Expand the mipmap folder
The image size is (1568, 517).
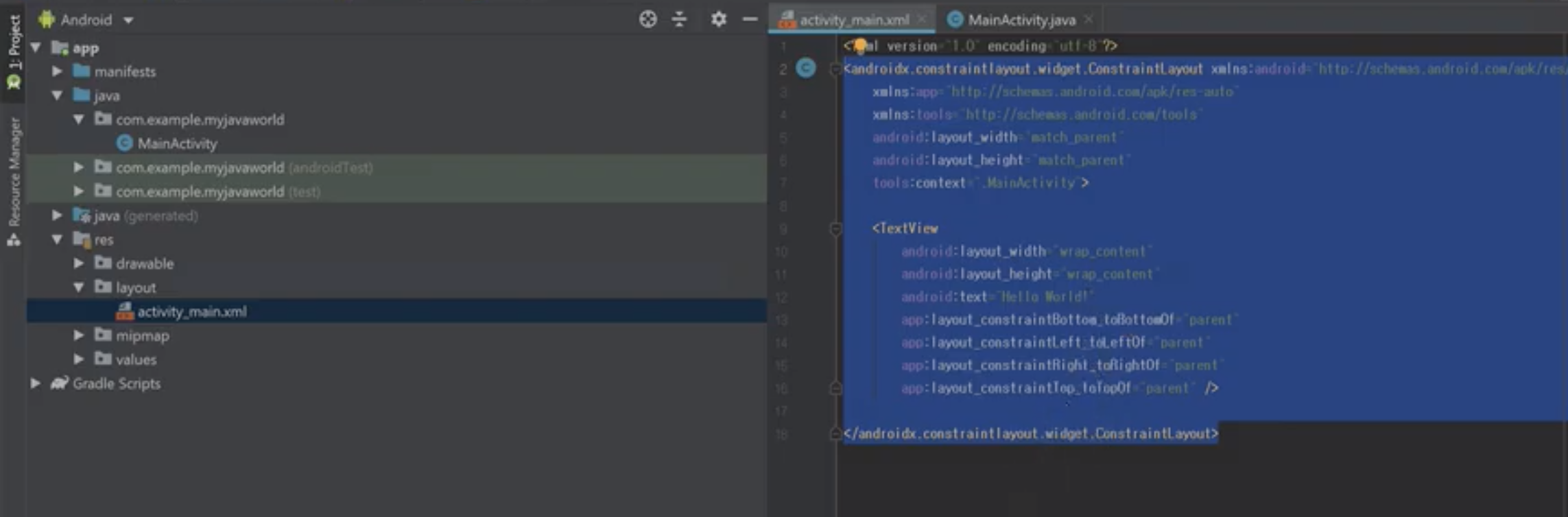(79, 335)
